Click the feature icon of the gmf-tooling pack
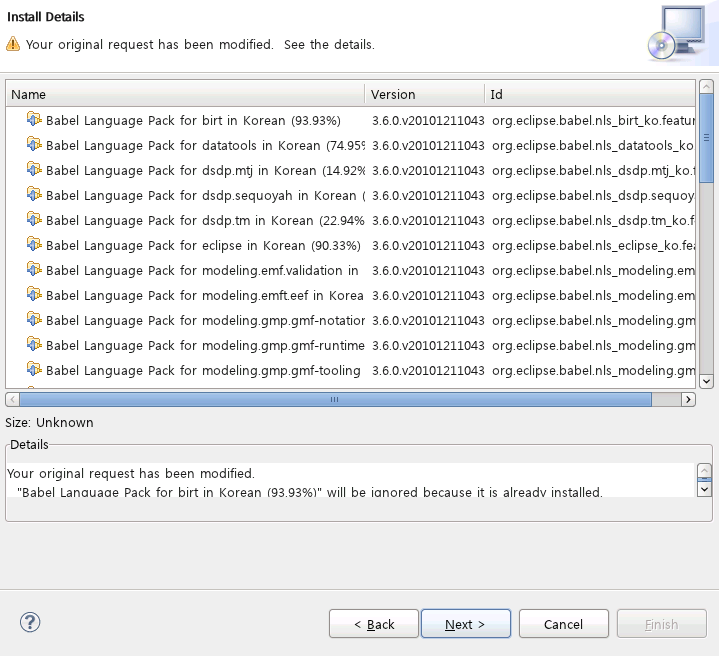 pos(34,369)
